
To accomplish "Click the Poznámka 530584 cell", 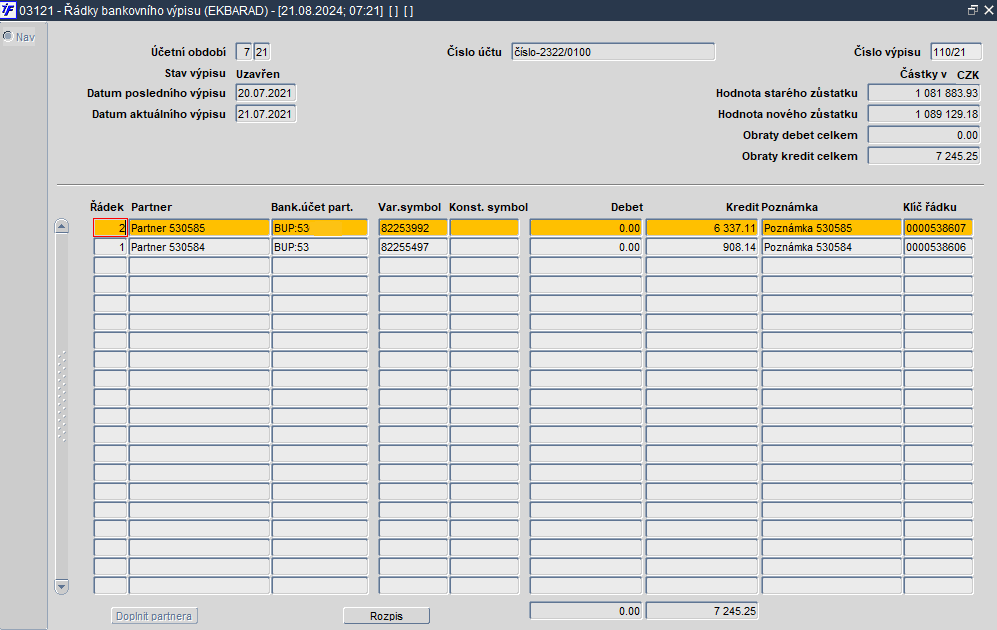I will point(831,247).
